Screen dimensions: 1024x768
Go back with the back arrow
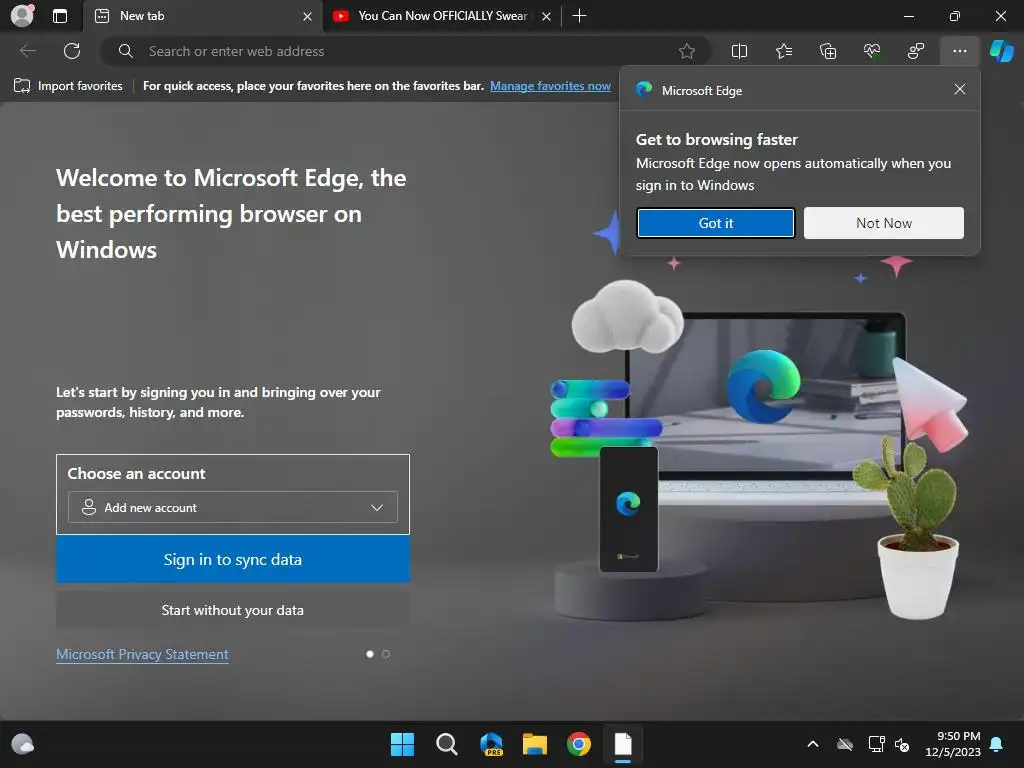(x=27, y=51)
